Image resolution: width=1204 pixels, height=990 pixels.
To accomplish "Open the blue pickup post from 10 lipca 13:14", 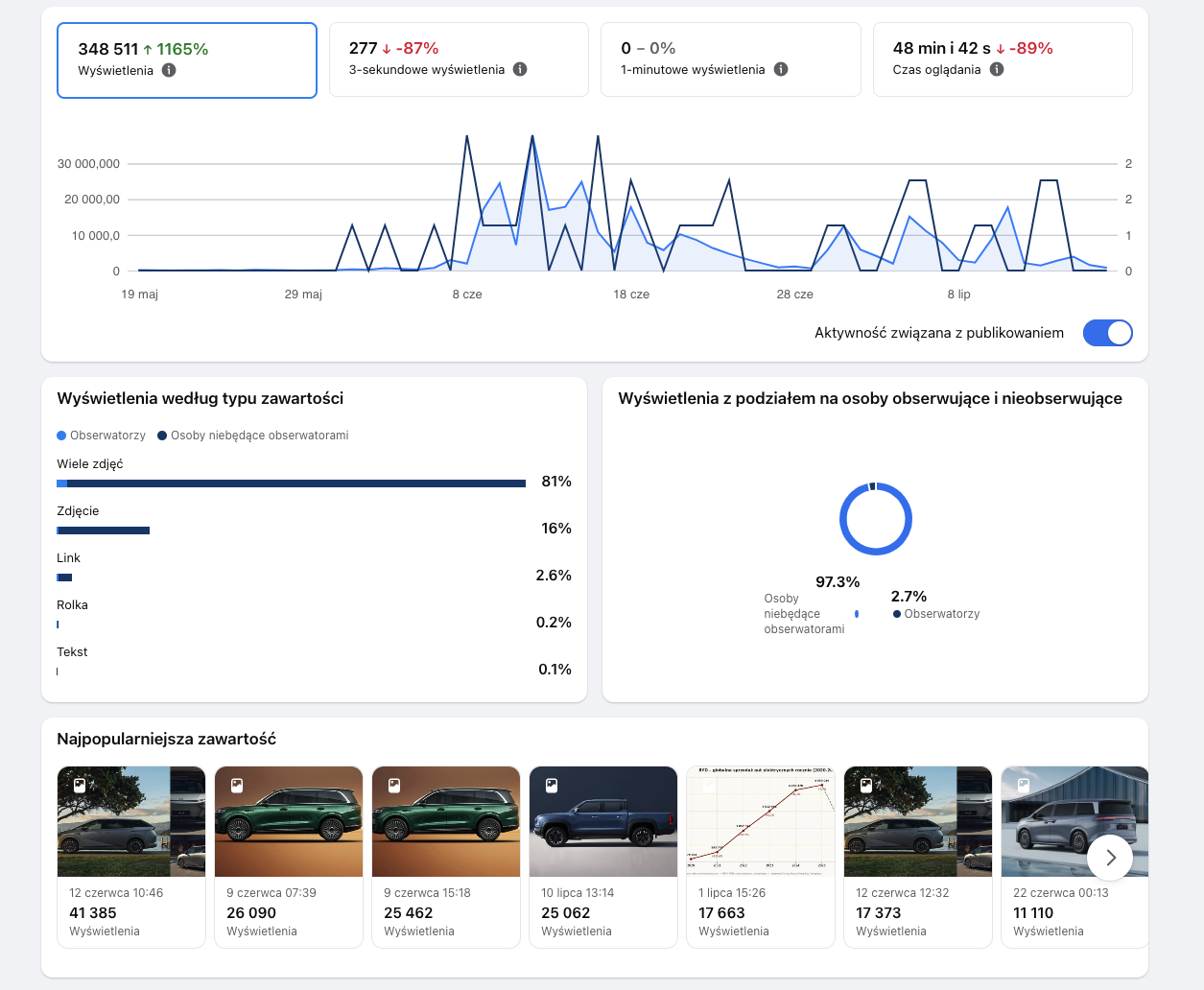I will point(603,821).
